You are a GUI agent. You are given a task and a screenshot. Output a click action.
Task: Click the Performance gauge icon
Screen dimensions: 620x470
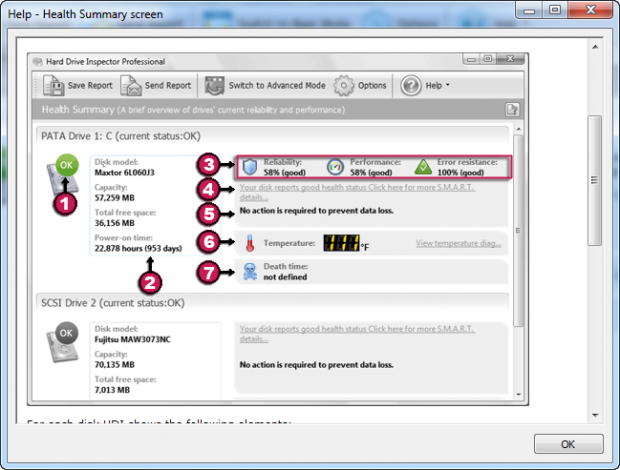pos(335,167)
